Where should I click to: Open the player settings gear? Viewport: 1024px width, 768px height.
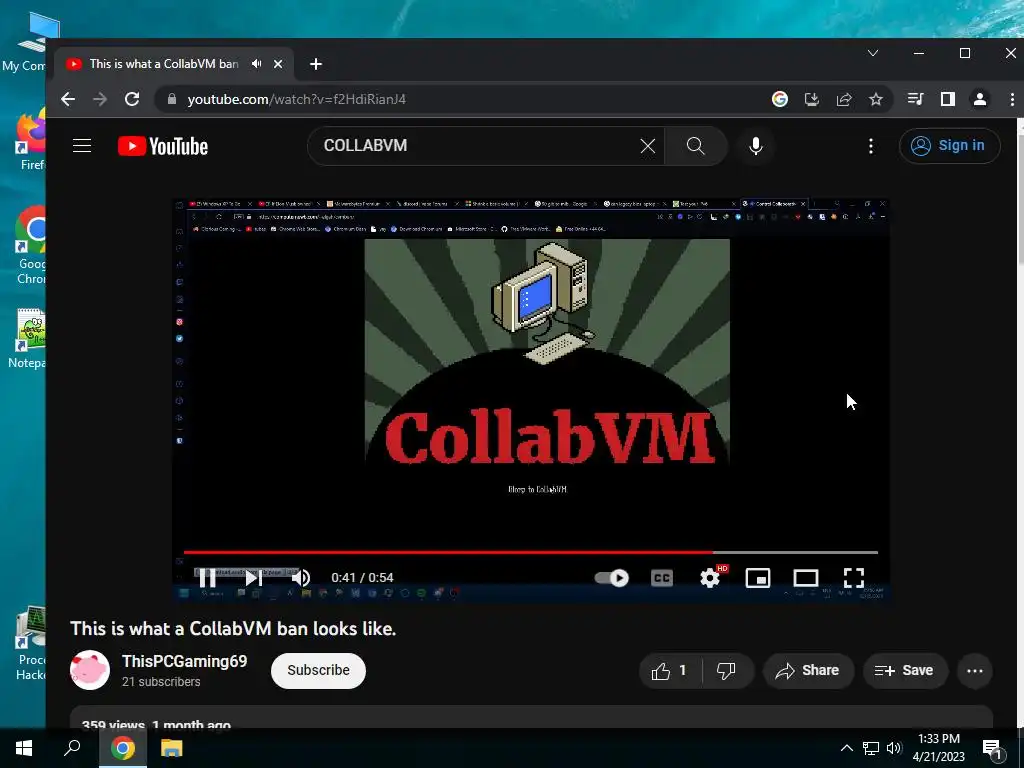click(710, 577)
